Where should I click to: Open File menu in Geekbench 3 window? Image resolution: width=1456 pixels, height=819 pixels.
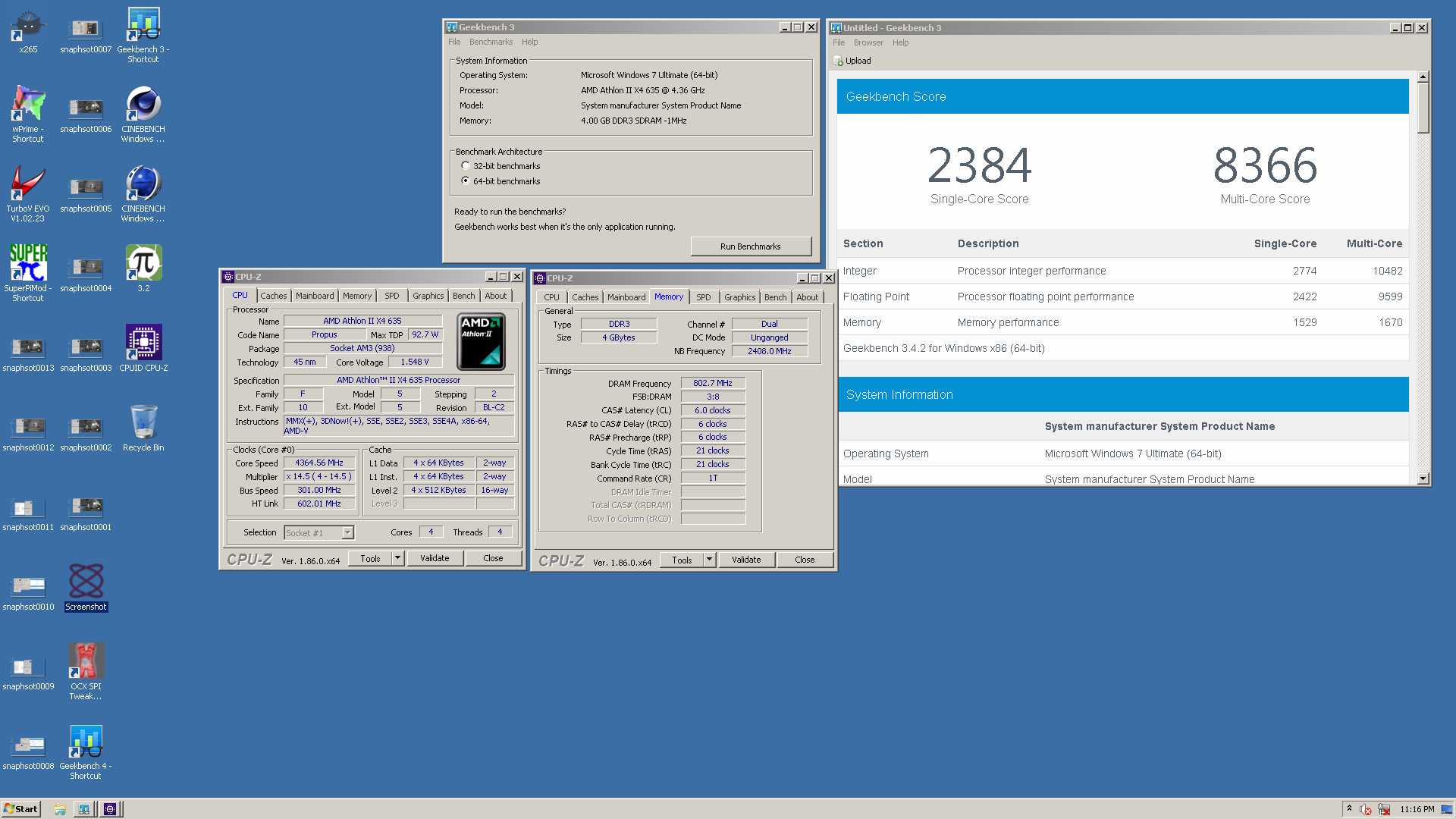[454, 42]
